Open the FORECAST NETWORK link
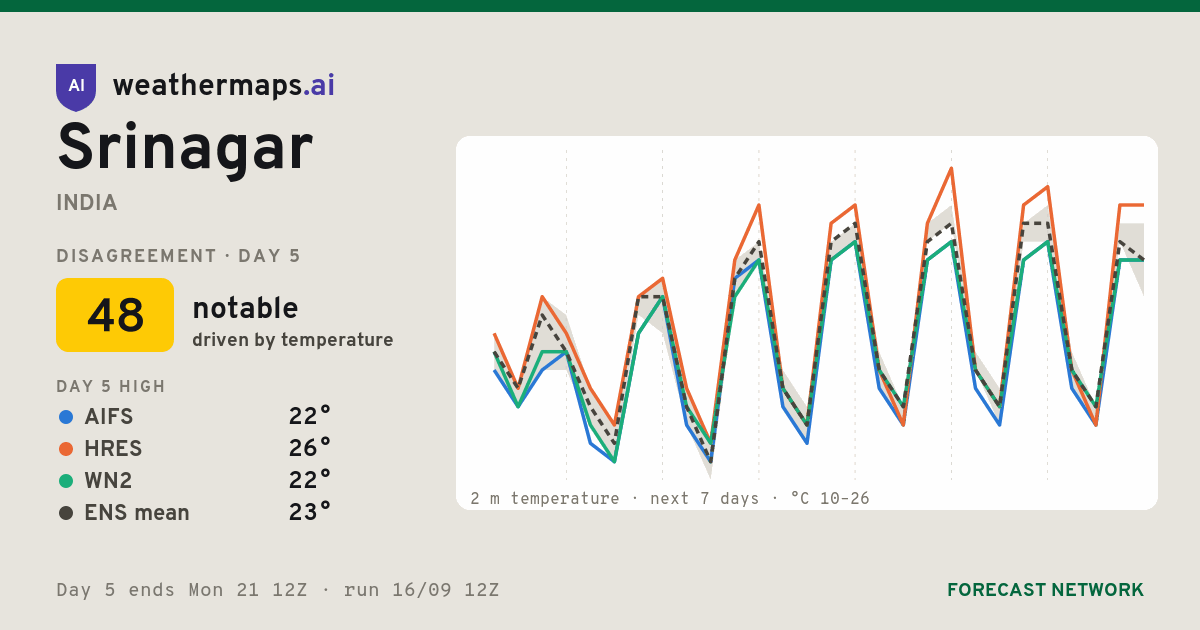Screen dimensions: 1200x630 click(x=1045, y=590)
